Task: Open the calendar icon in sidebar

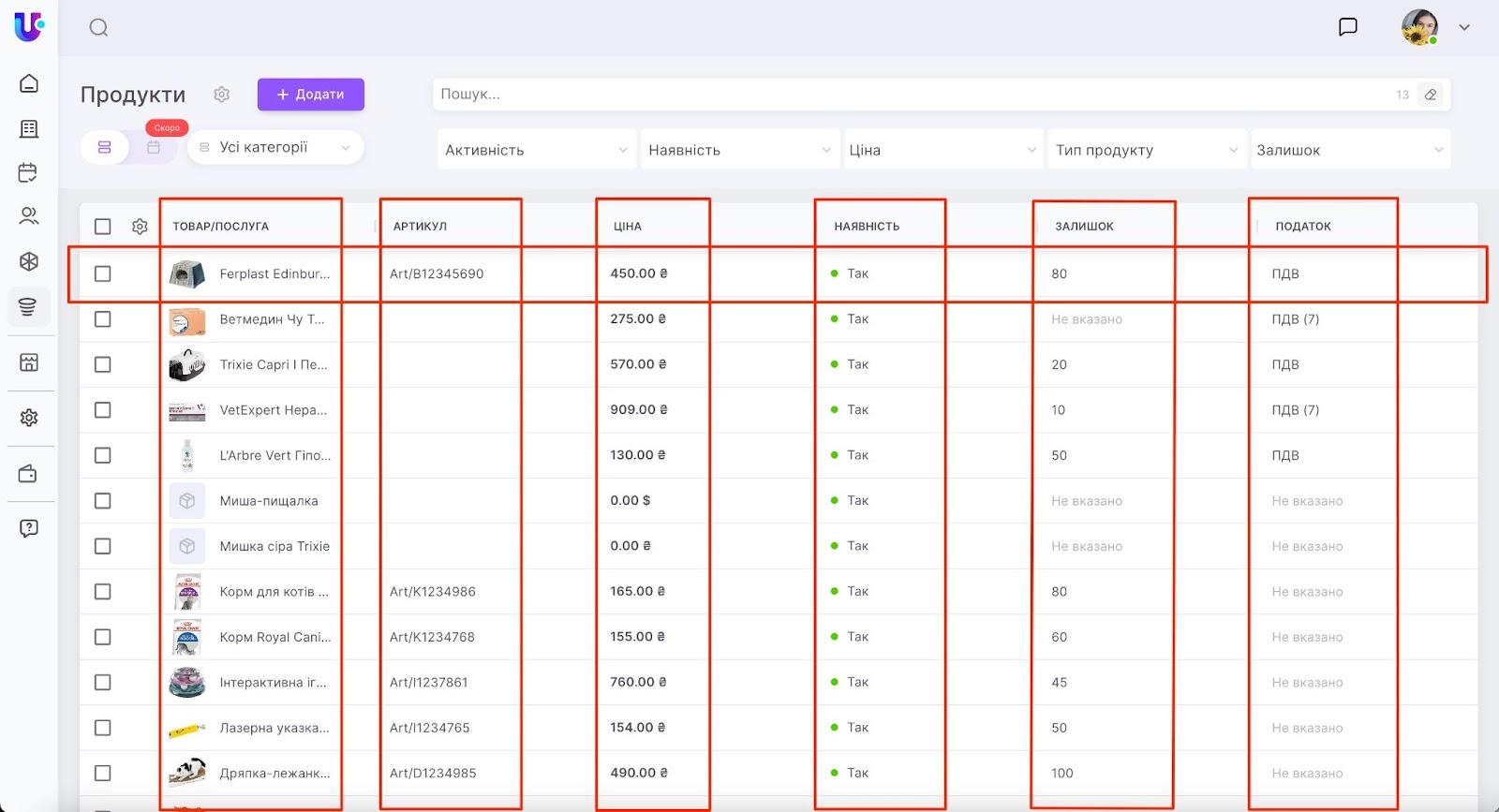Action: 28,172
